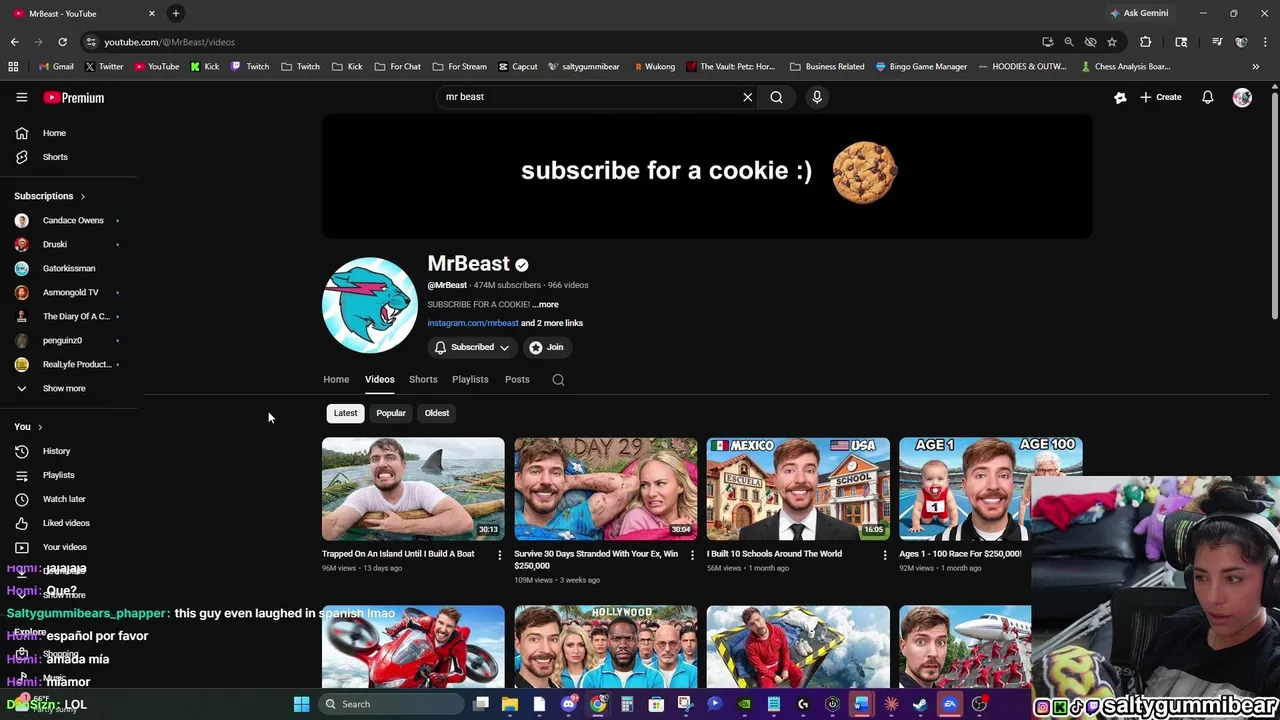Open the Survive 30 Days Stranded video thumbnail
1280x720 pixels.
pos(605,489)
